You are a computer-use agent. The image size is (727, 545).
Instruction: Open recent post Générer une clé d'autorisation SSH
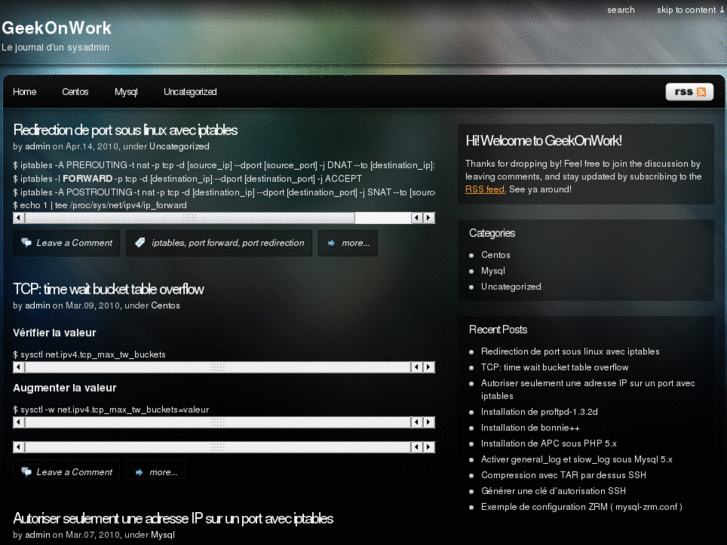coord(553,491)
